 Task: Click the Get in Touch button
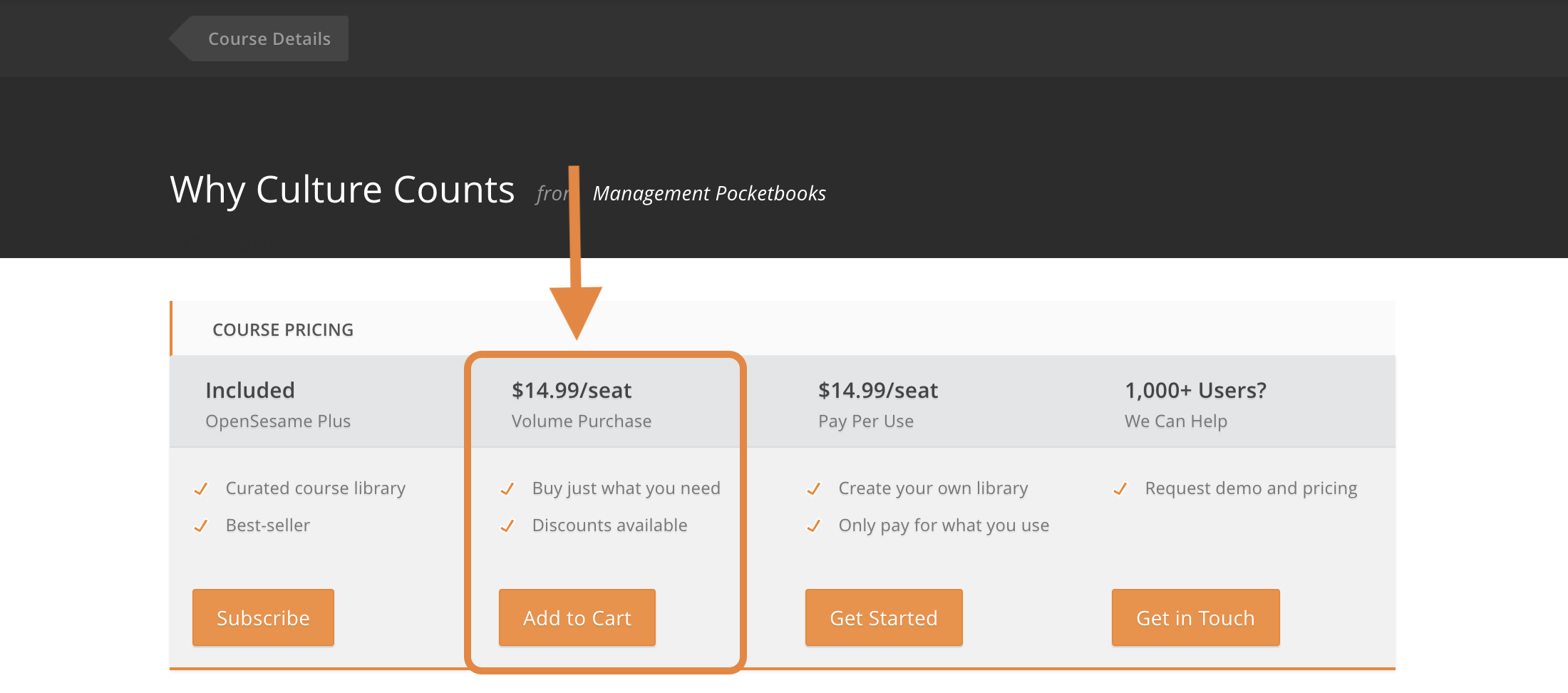[x=1195, y=617]
